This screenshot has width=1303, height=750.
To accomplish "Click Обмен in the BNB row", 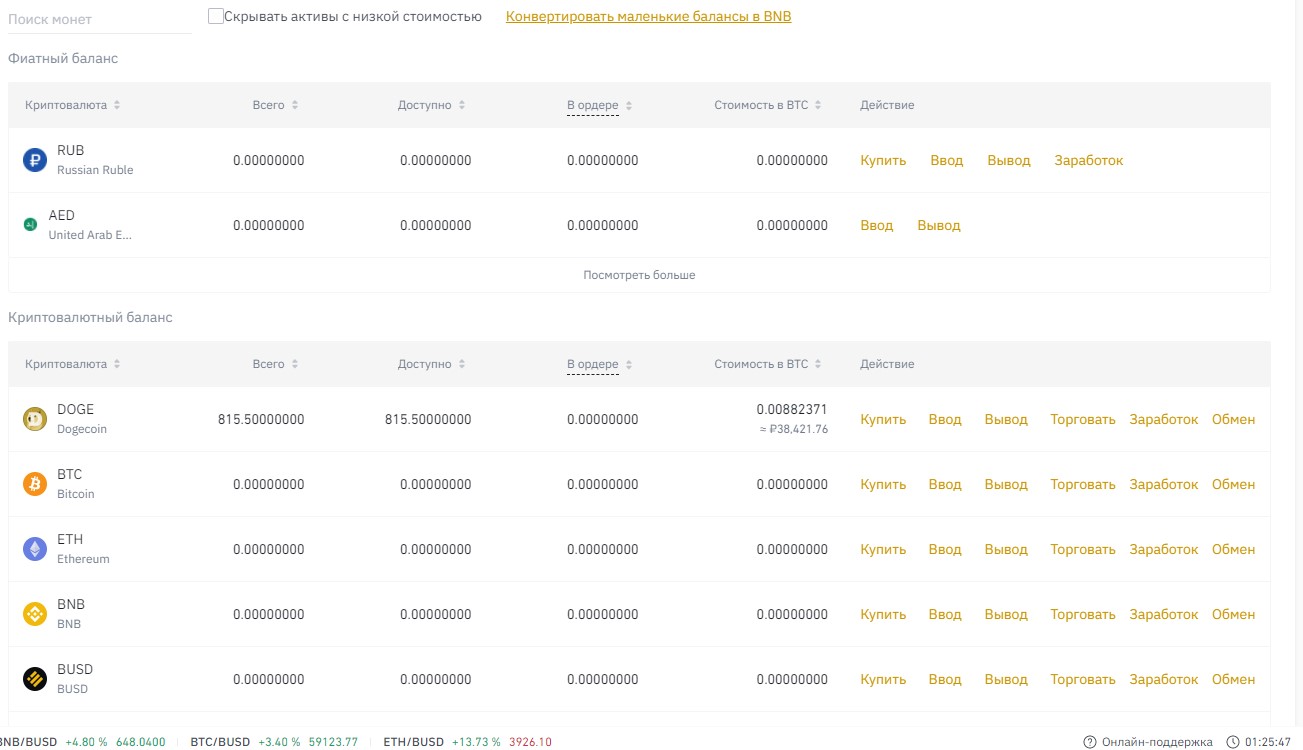I will (1233, 614).
